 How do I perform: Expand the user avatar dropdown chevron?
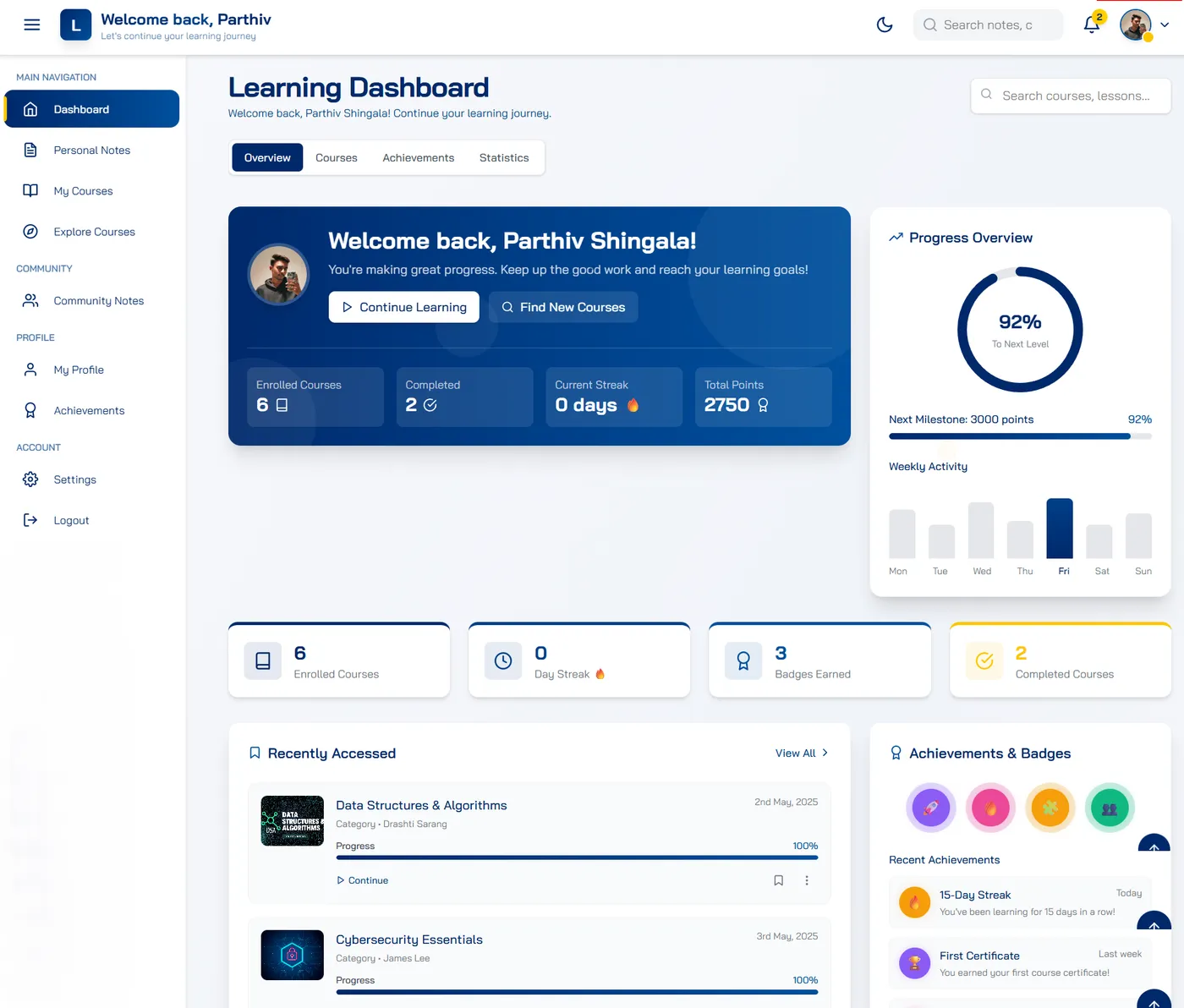[x=1165, y=25]
